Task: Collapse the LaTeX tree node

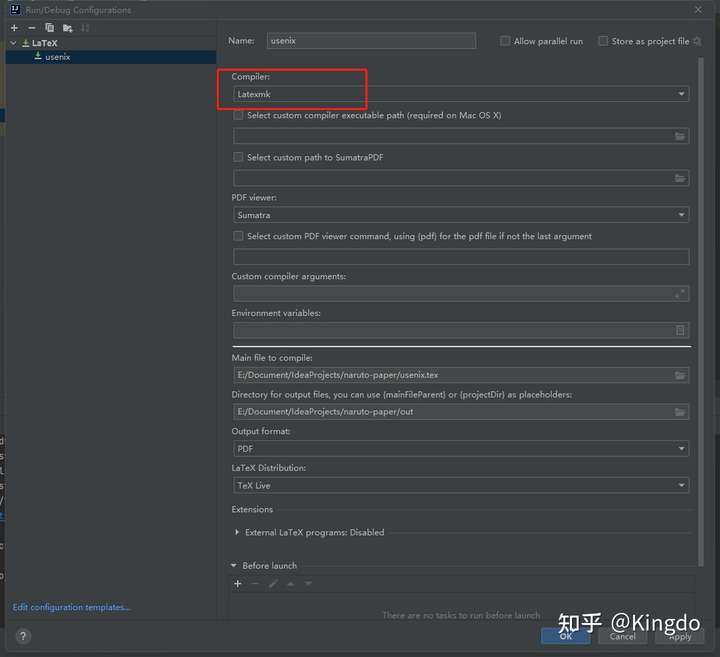Action: [x=13, y=43]
